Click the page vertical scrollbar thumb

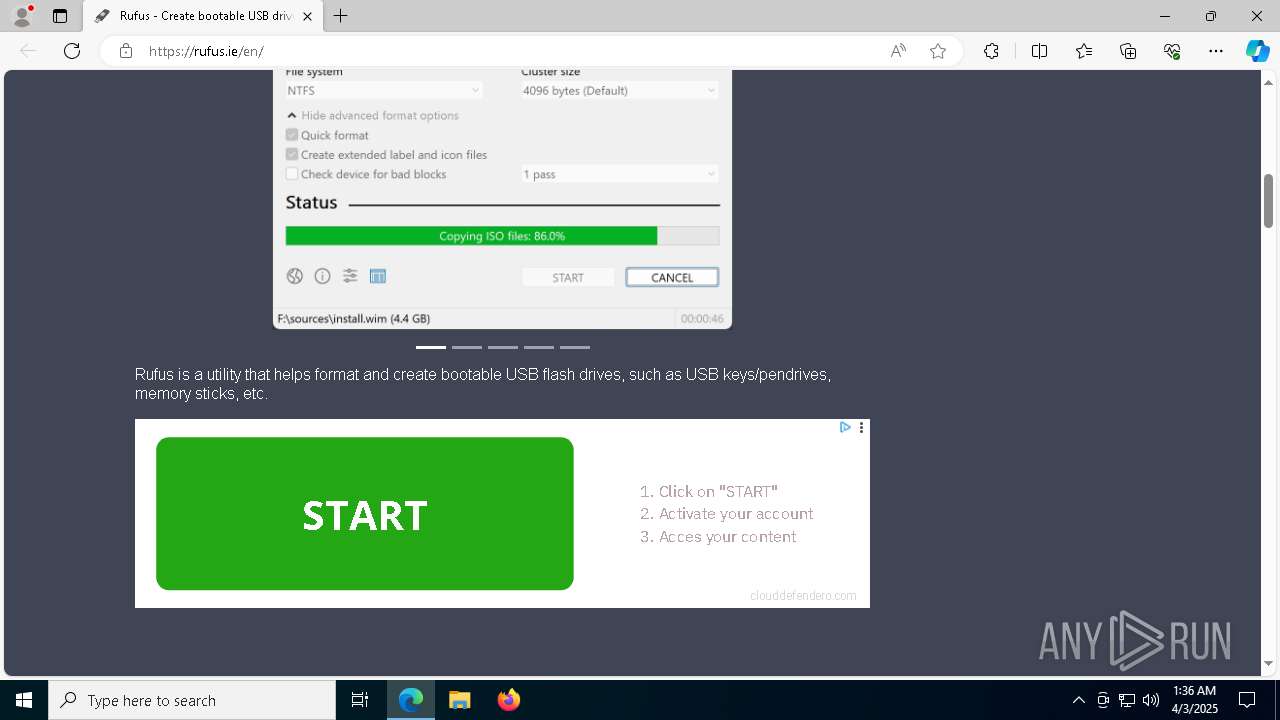[x=1269, y=201]
